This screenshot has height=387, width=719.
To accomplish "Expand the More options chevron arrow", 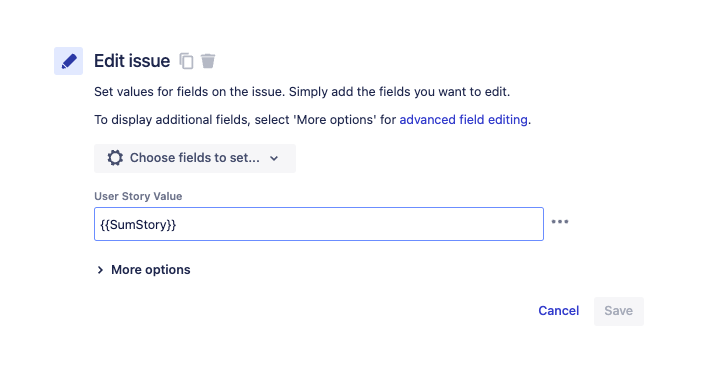I will tap(100, 270).
